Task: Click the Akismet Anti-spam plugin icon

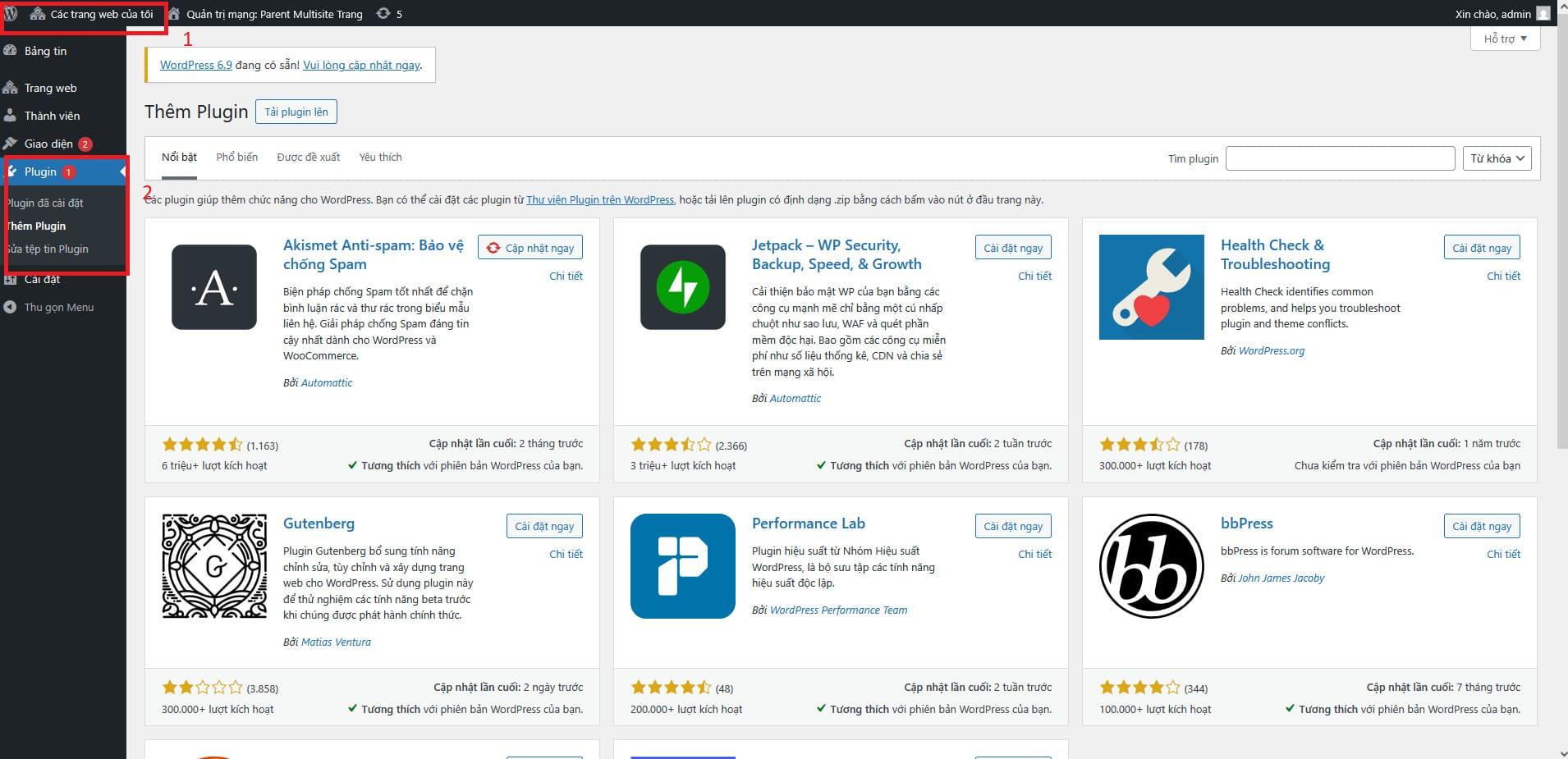Action: click(x=213, y=287)
